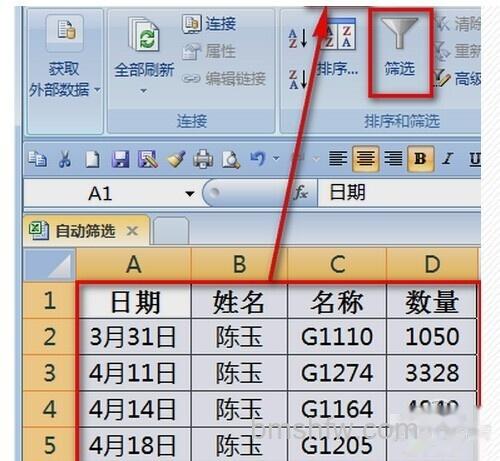Select cell containing 4月18日
This screenshot has width=500, height=461.
click(x=135, y=444)
